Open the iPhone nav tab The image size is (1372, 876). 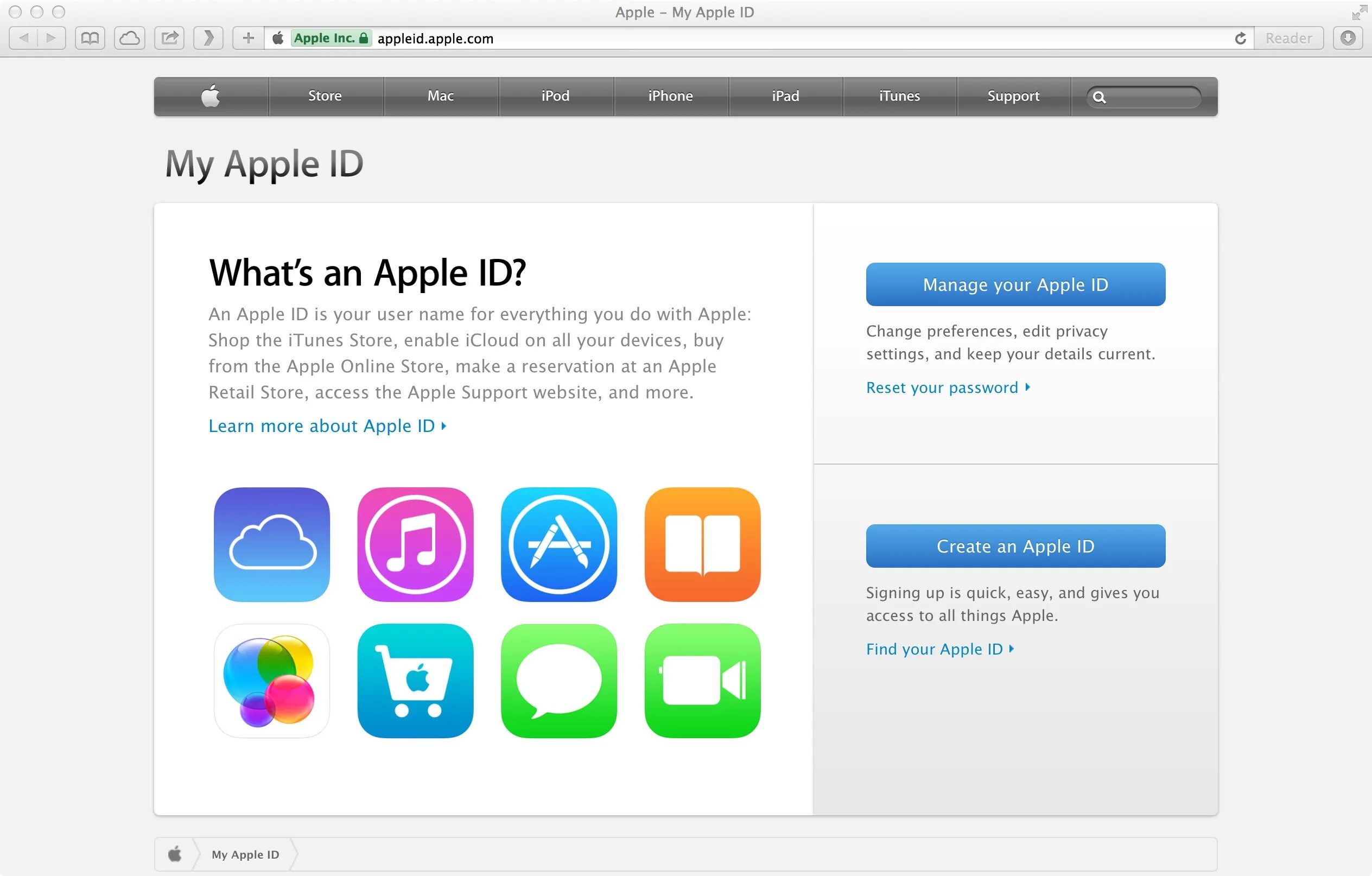click(x=671, y=96)
